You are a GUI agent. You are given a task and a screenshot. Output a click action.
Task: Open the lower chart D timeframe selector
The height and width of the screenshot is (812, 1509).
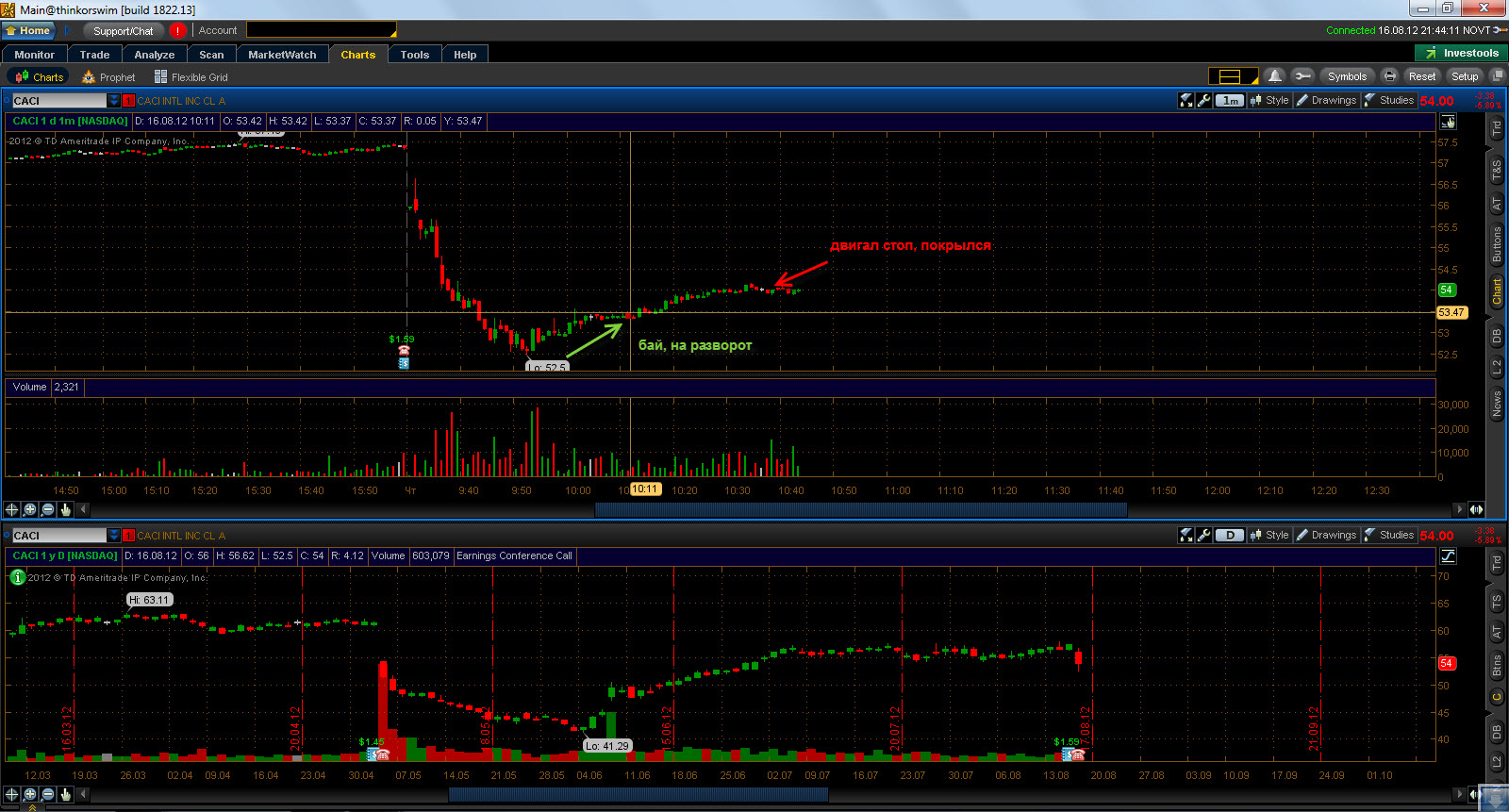pyautogui.click(x=1230, y=535)
